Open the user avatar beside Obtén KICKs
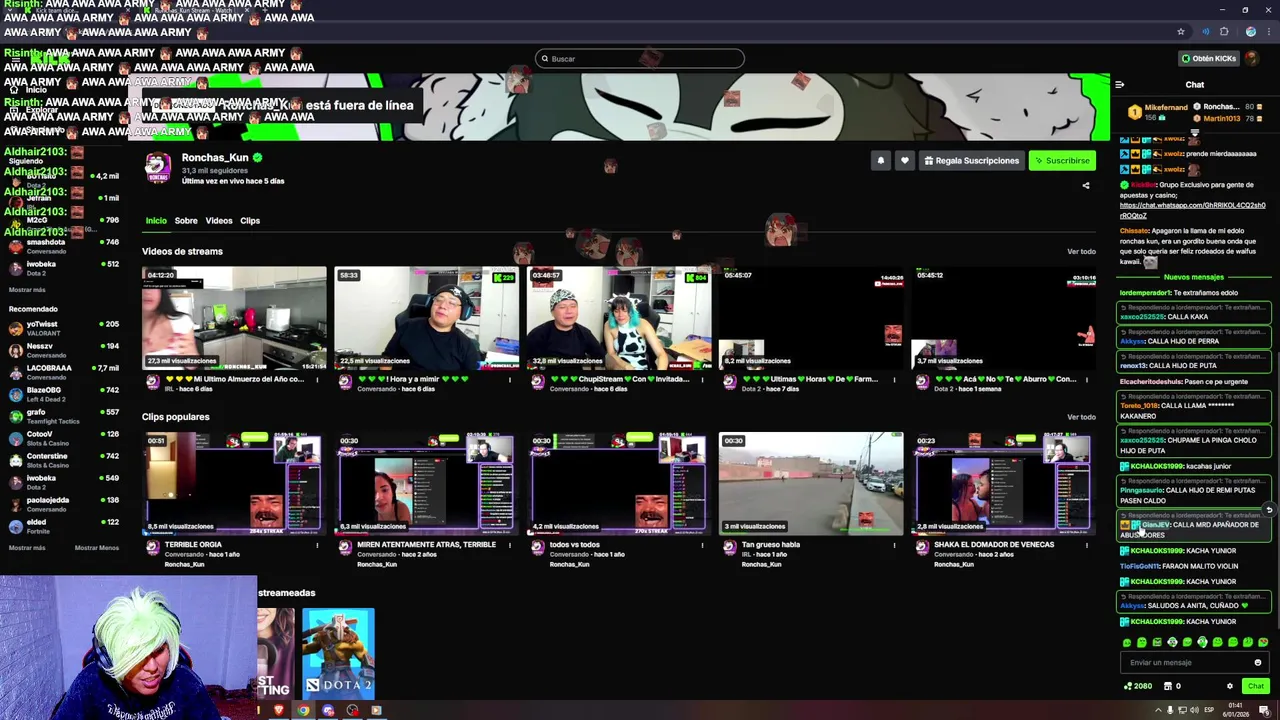Screen dimensions: 1280x720 pyautogui.click(x=1252, y=59)
